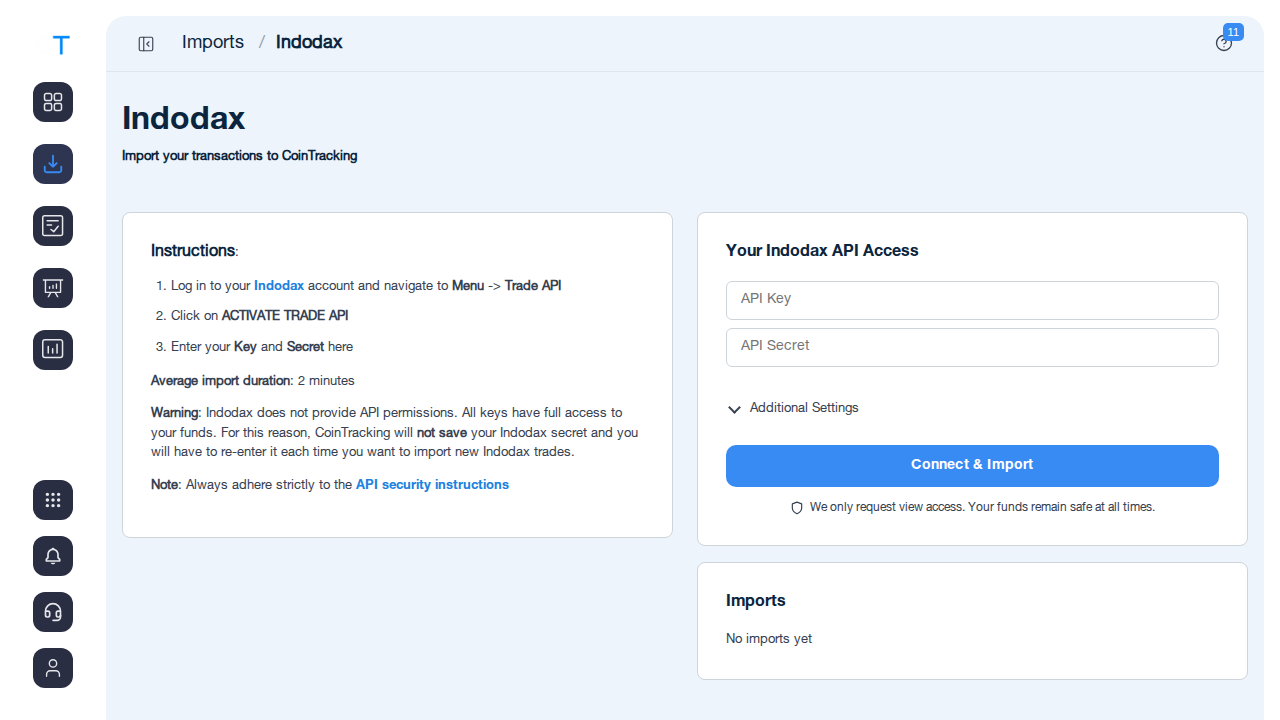
Task: Open the dashboard grid icon in sidebar
Action: tap(53, 102)
